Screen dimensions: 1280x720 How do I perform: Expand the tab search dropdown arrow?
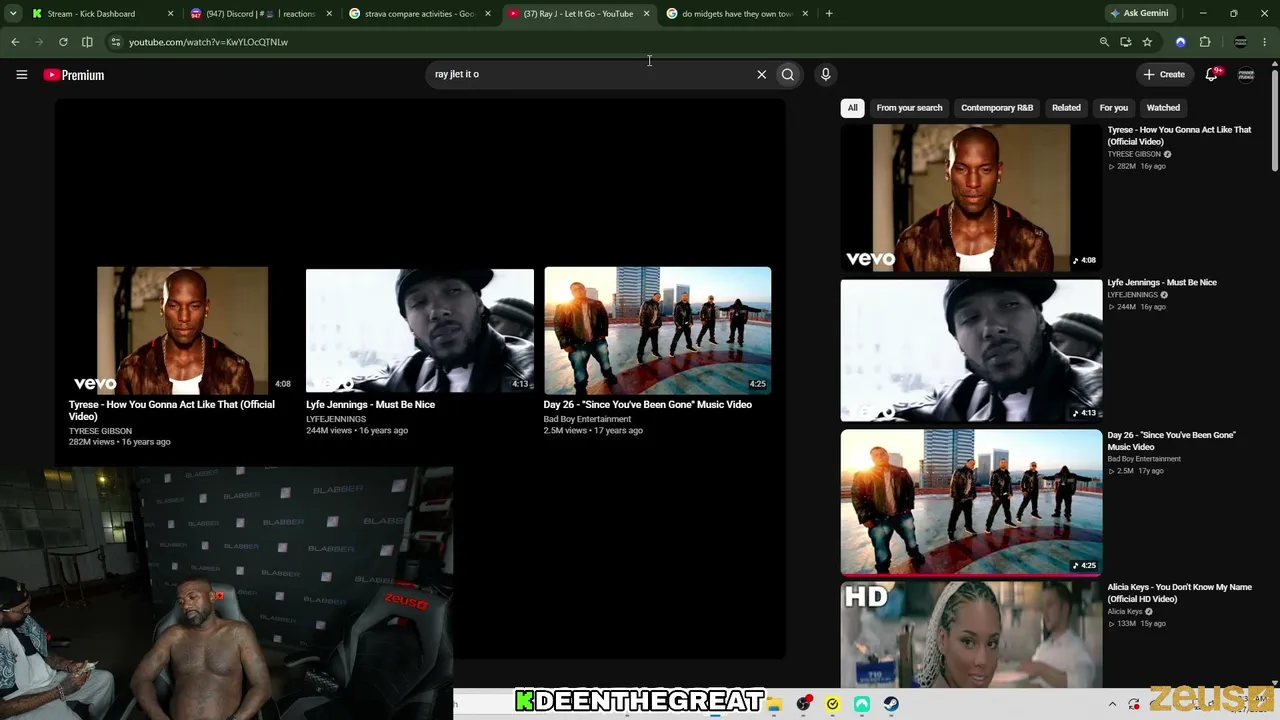pyautogui.click(x=13, y=13)
